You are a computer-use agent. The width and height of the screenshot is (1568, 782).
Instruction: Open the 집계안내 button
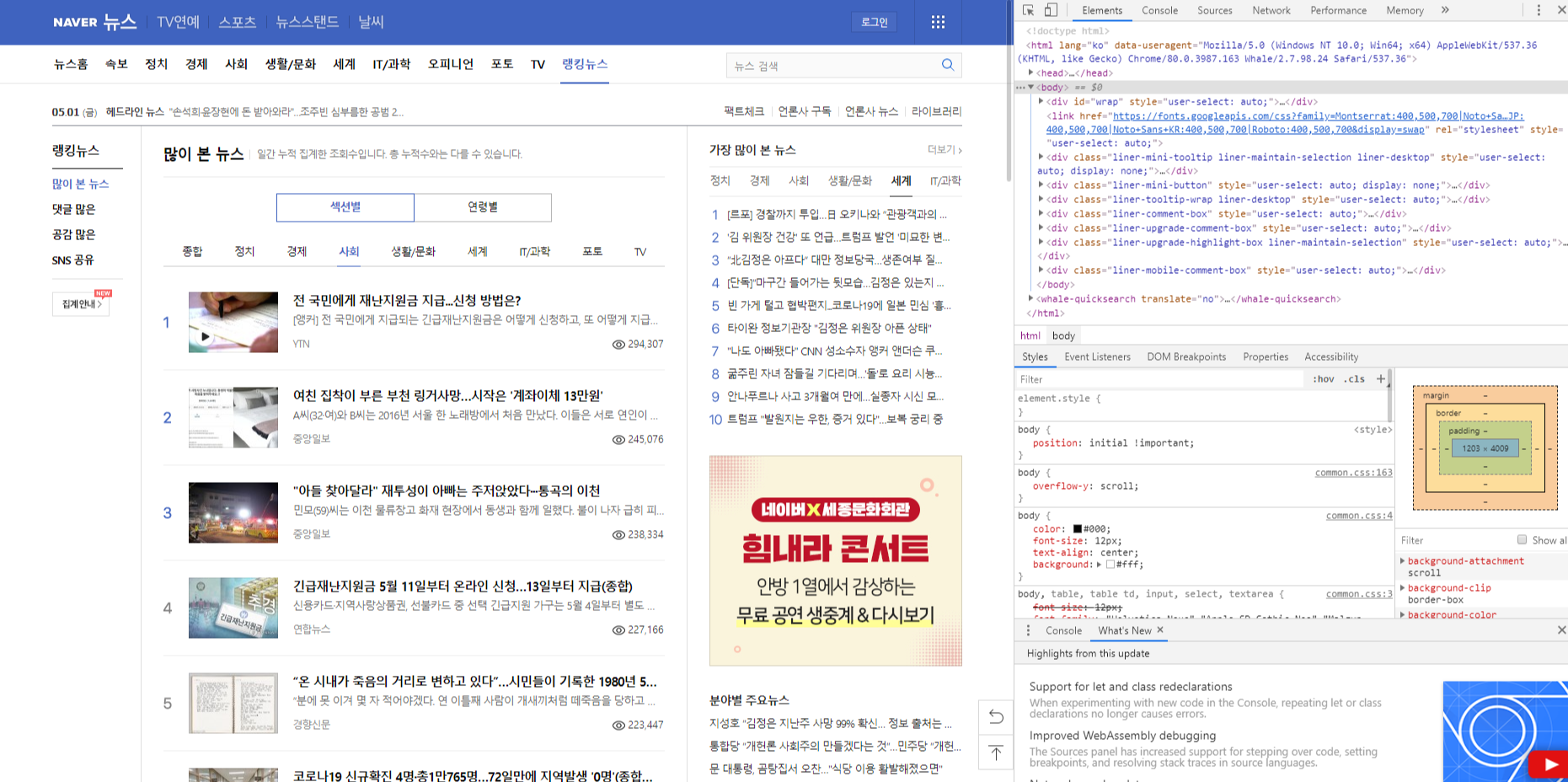81,304
